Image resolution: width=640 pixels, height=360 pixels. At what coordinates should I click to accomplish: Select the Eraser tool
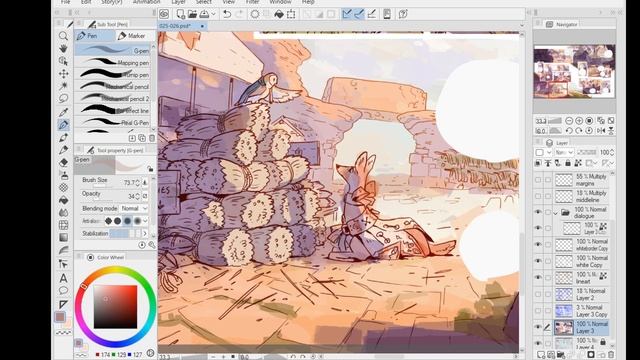click(63, 162)
